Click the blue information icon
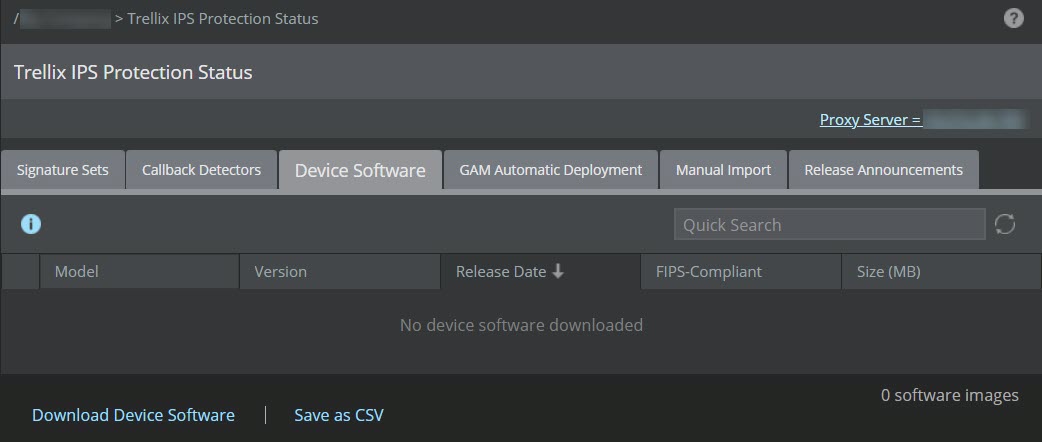The height and width of the screenshot is (442, 1042). tap(31, 225)
